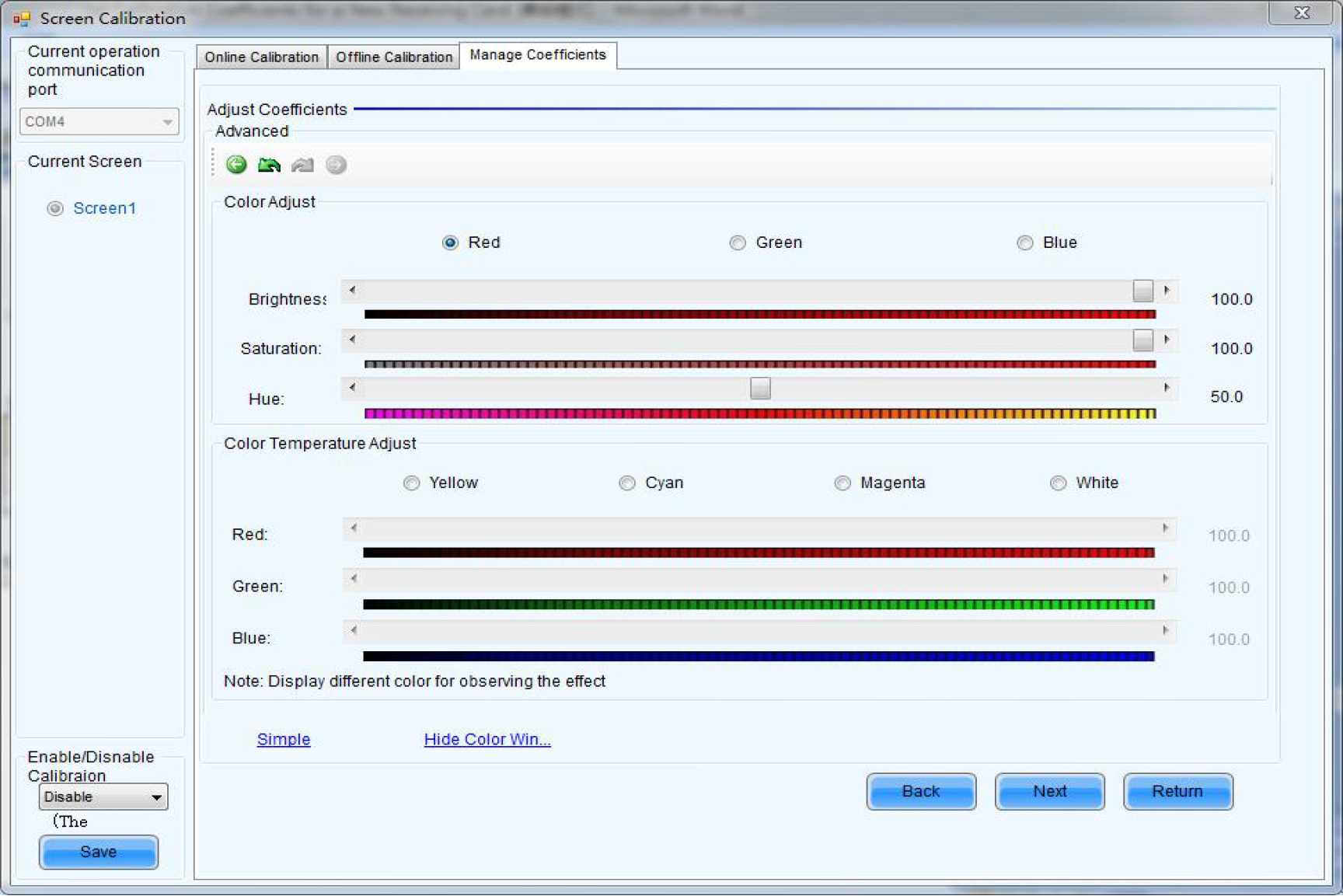Select Screen1 radio button
Viewport: 1343px width, 896px height.
[x=54, y=208]
